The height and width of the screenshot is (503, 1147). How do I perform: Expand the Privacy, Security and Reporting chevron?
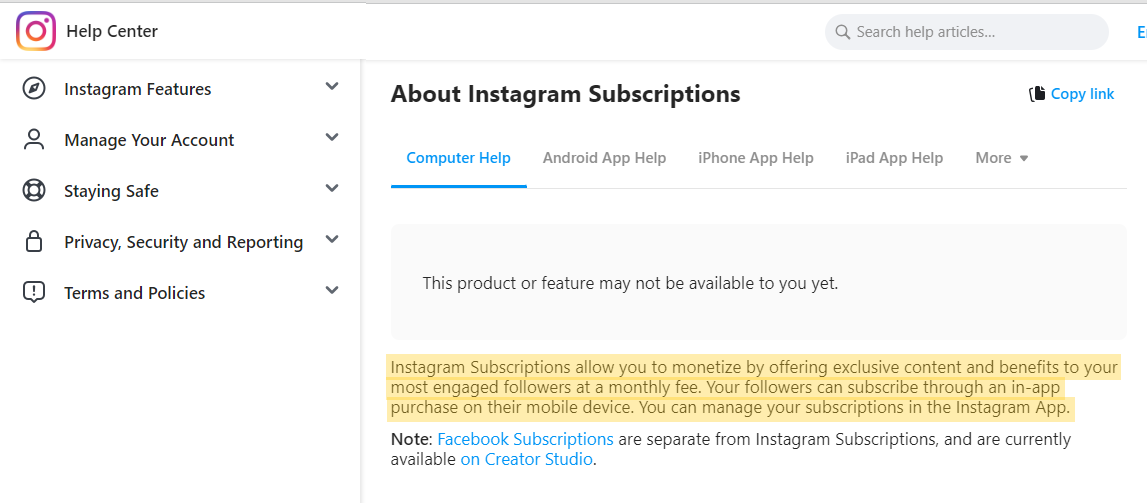coord(332,240)
